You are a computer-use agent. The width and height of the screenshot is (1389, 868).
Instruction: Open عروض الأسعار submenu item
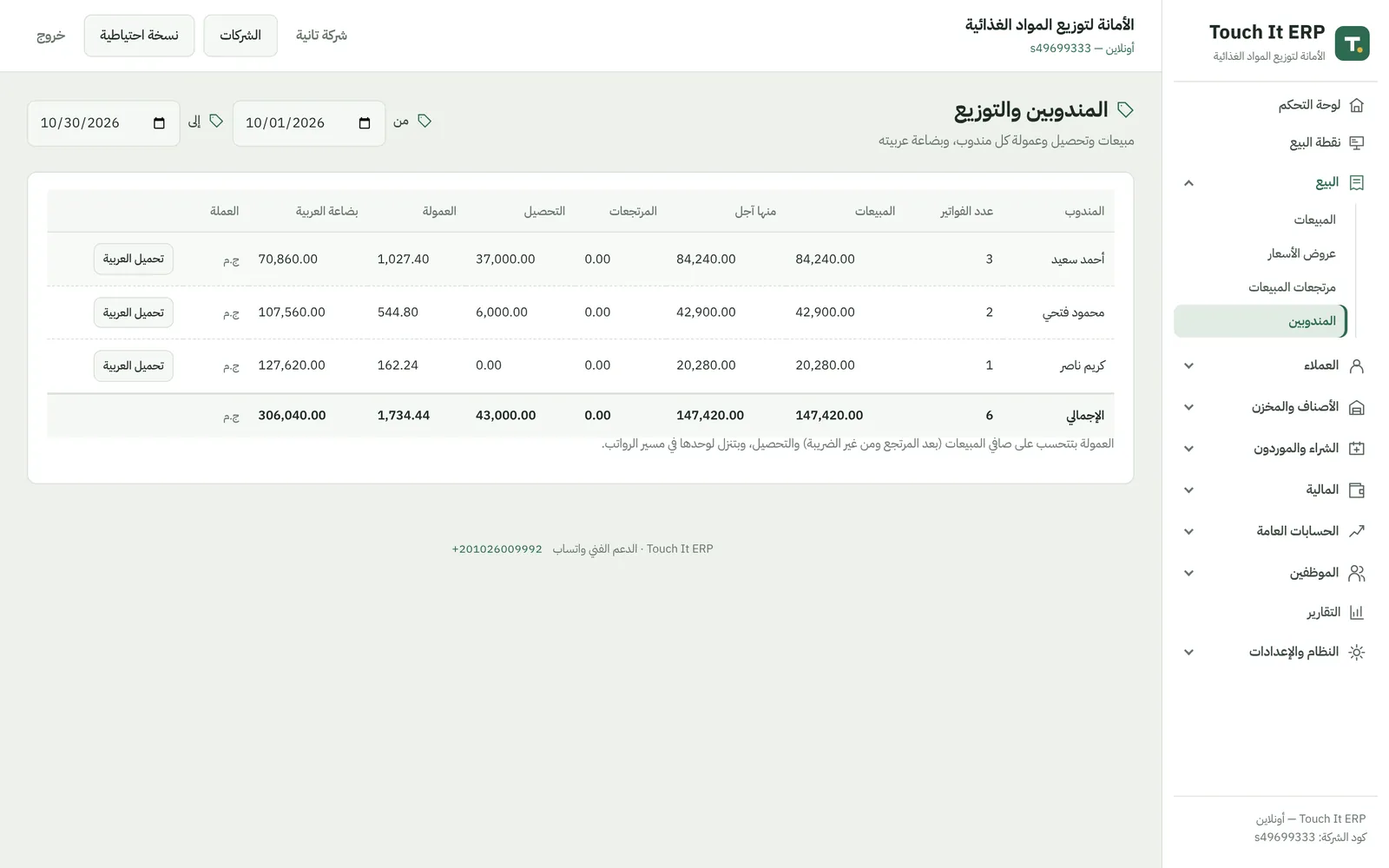1301,253
